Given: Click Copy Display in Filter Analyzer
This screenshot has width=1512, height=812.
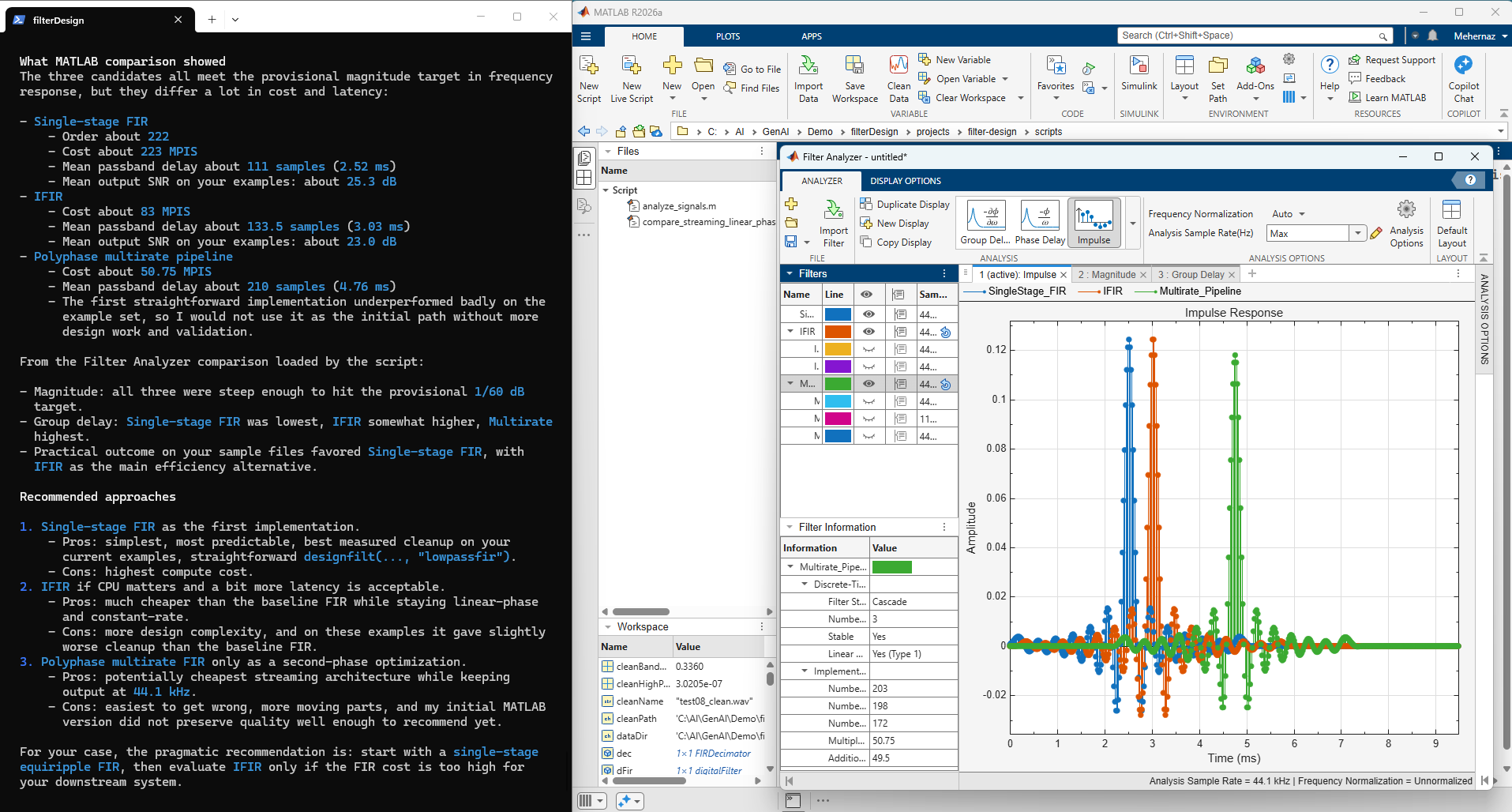Looking at the screenshot, I should [896, 242].
